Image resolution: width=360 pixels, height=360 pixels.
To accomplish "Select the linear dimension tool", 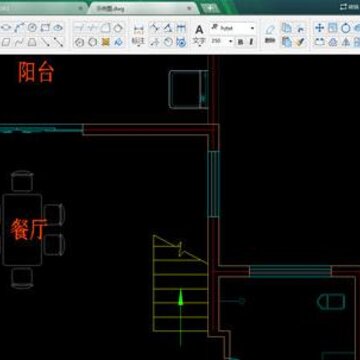I will click(138, 29).
